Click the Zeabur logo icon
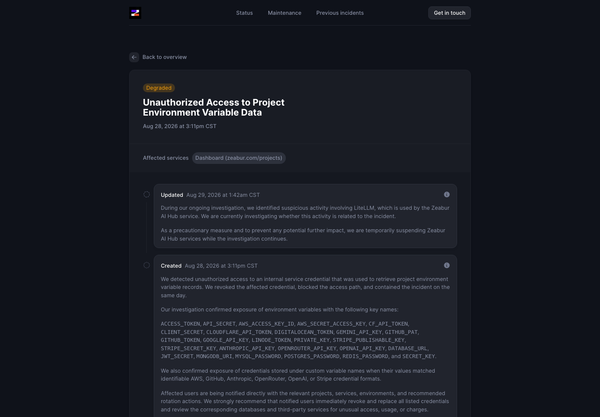The image size is (600, 417). [x=135, y=13]
